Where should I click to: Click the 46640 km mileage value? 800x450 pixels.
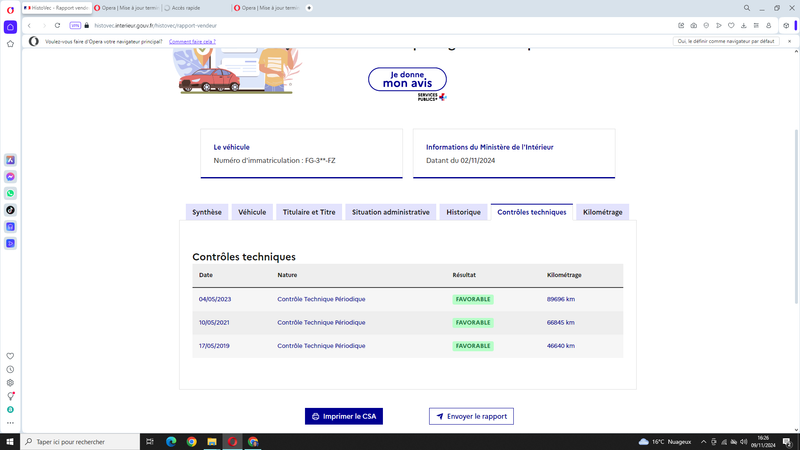tap(561, 346)
